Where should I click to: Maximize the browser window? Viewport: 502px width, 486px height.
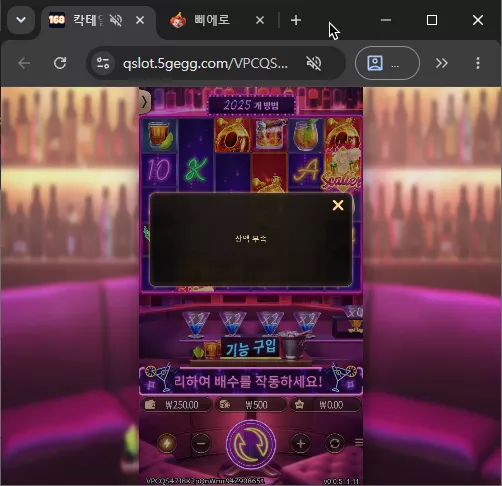(432, 20)
